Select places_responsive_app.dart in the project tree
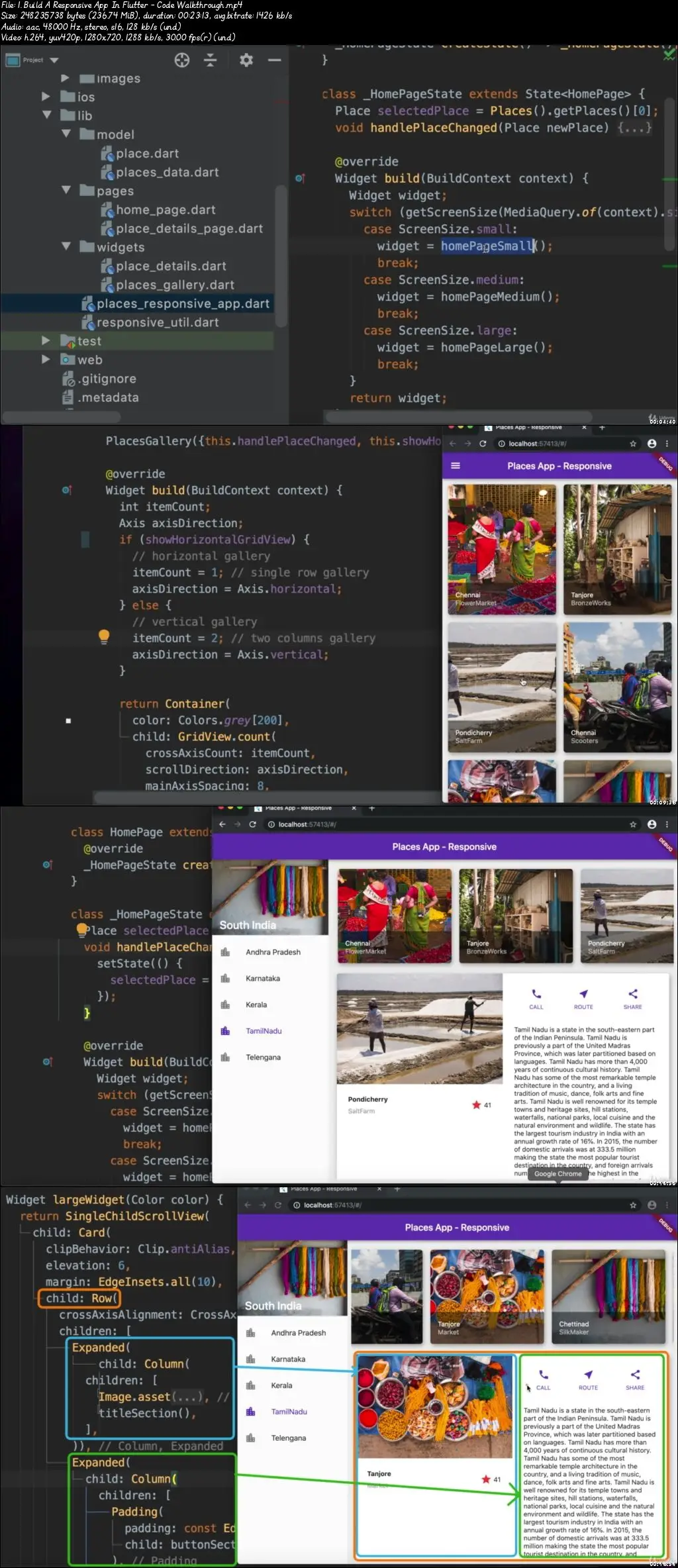The width and height of the screenshot is (678, 1568). tap(175, 304)
